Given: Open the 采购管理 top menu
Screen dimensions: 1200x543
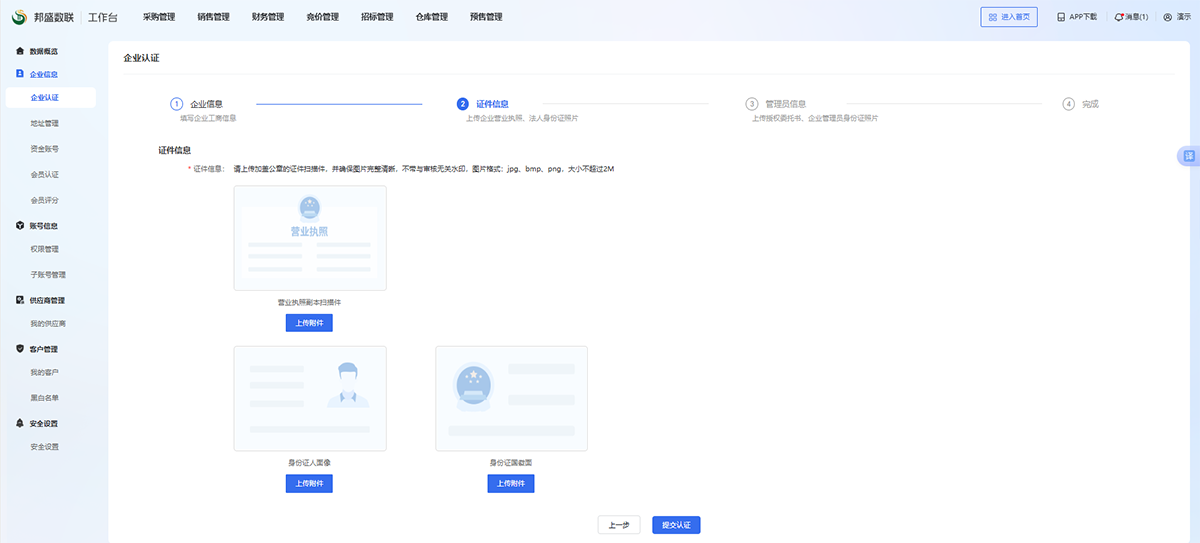Looking at the screenshot, I should [159, 17].
